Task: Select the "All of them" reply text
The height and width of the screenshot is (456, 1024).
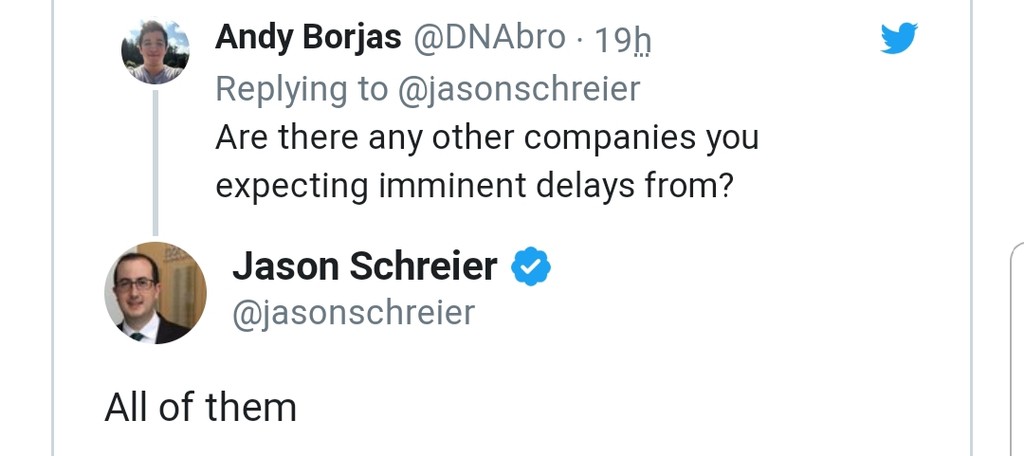Action: 200,407
